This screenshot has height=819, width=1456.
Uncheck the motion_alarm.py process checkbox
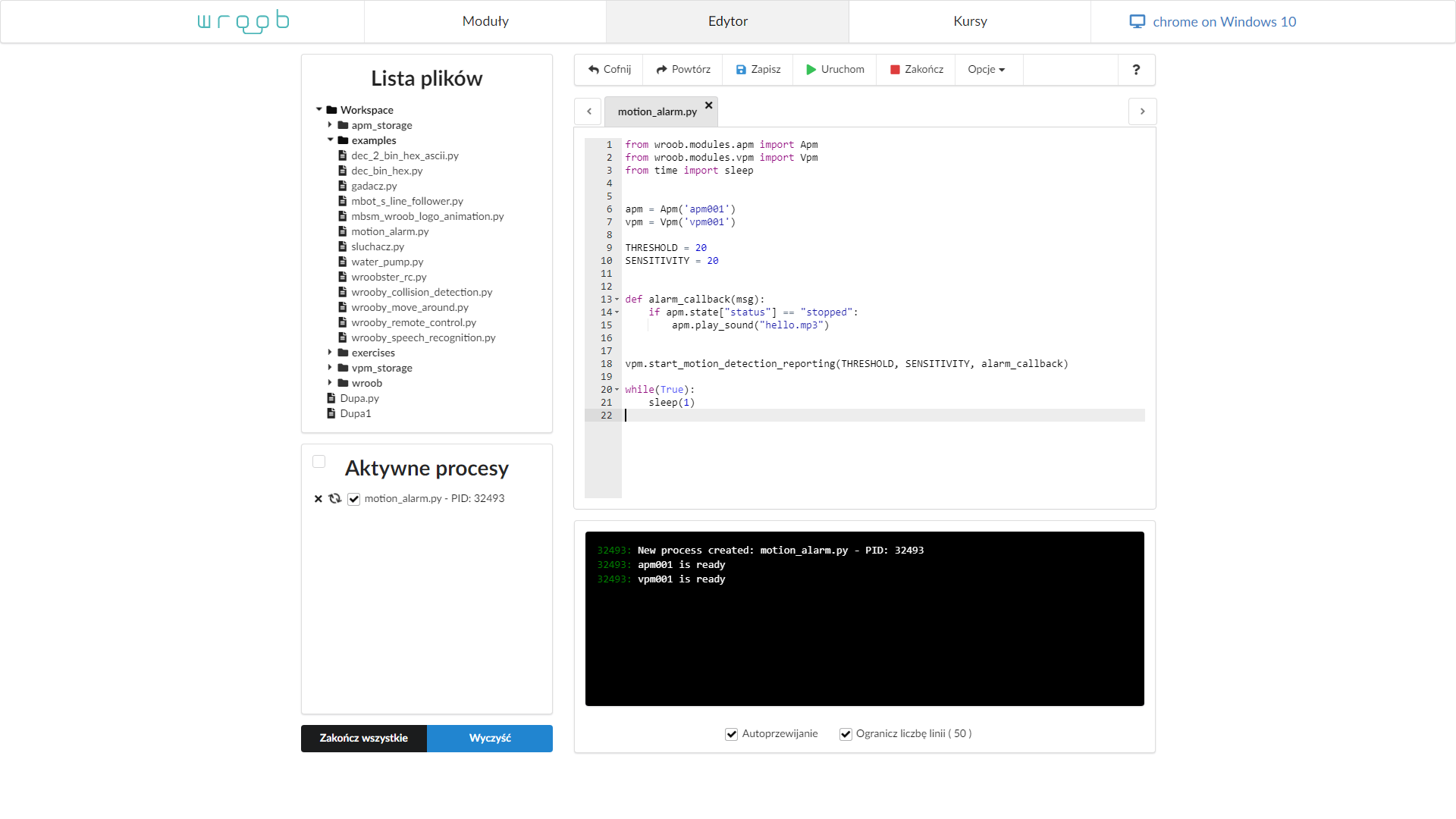coord(353,499)
